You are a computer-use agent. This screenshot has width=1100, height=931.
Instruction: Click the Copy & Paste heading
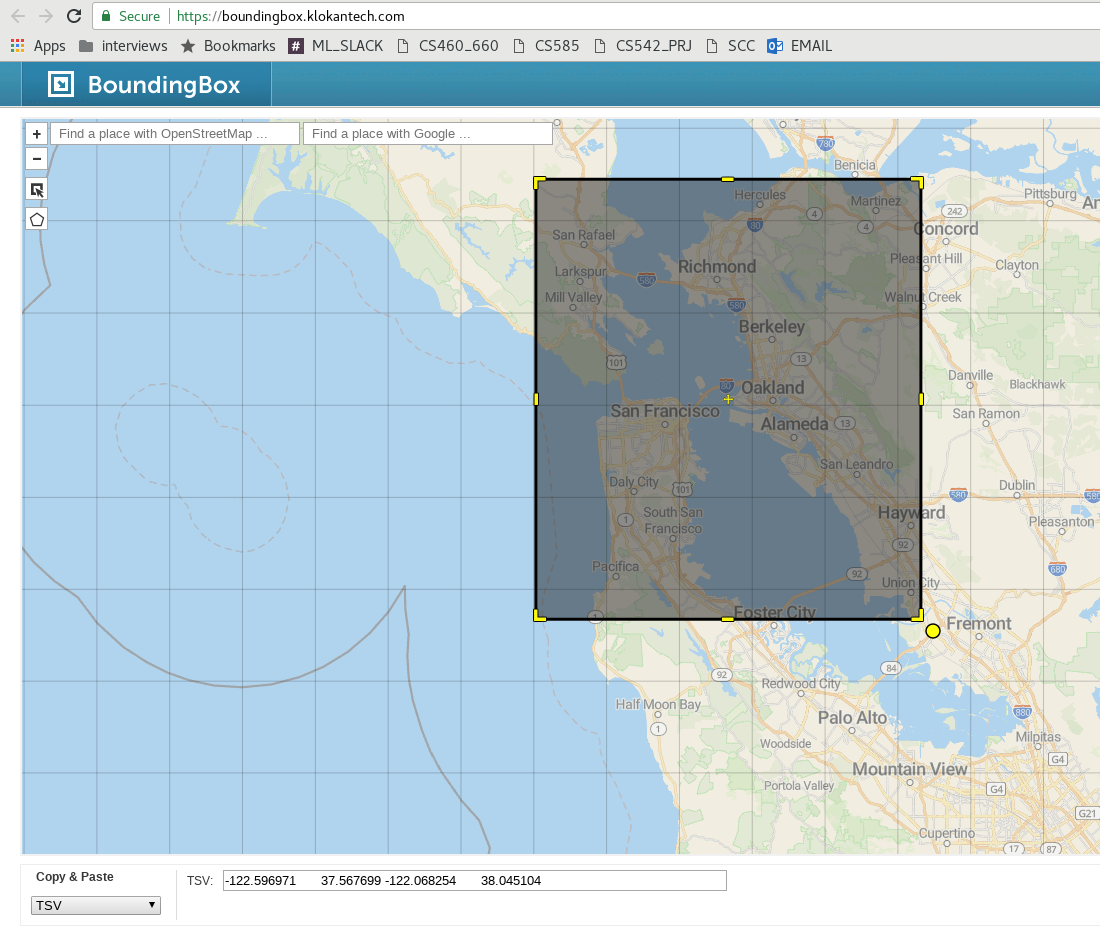tap(74, 876)
